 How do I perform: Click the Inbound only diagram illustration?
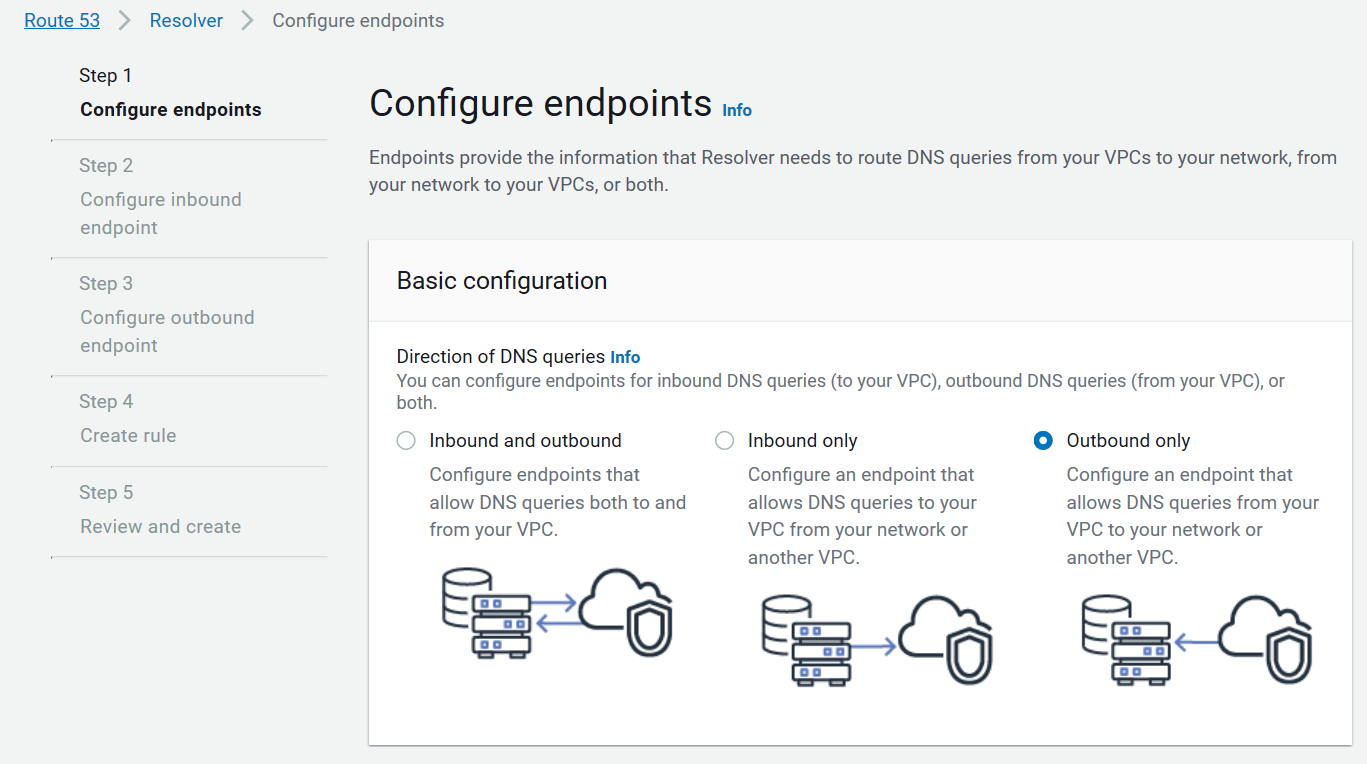876,640
